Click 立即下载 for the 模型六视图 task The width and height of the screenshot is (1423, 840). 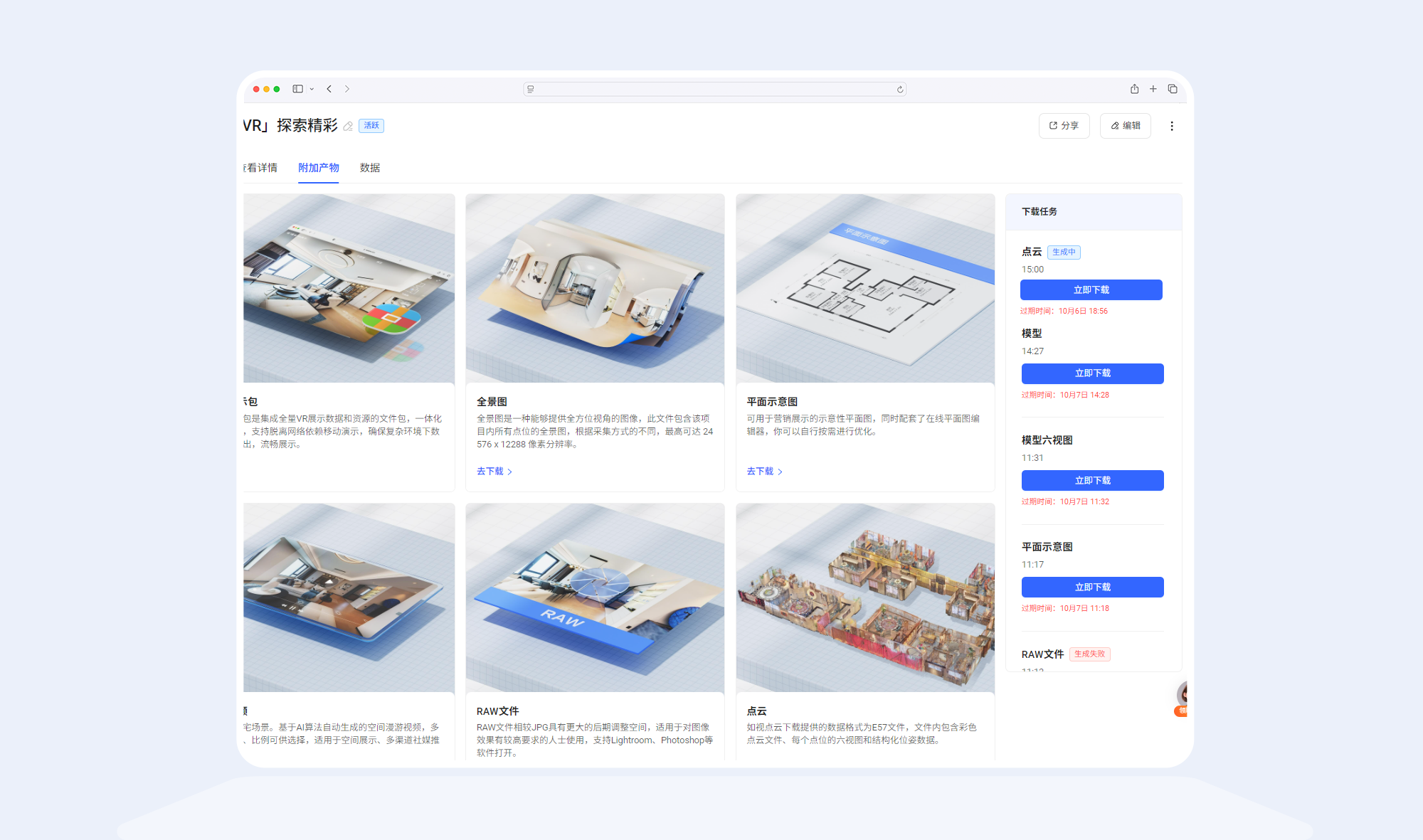coord(1093,481)
